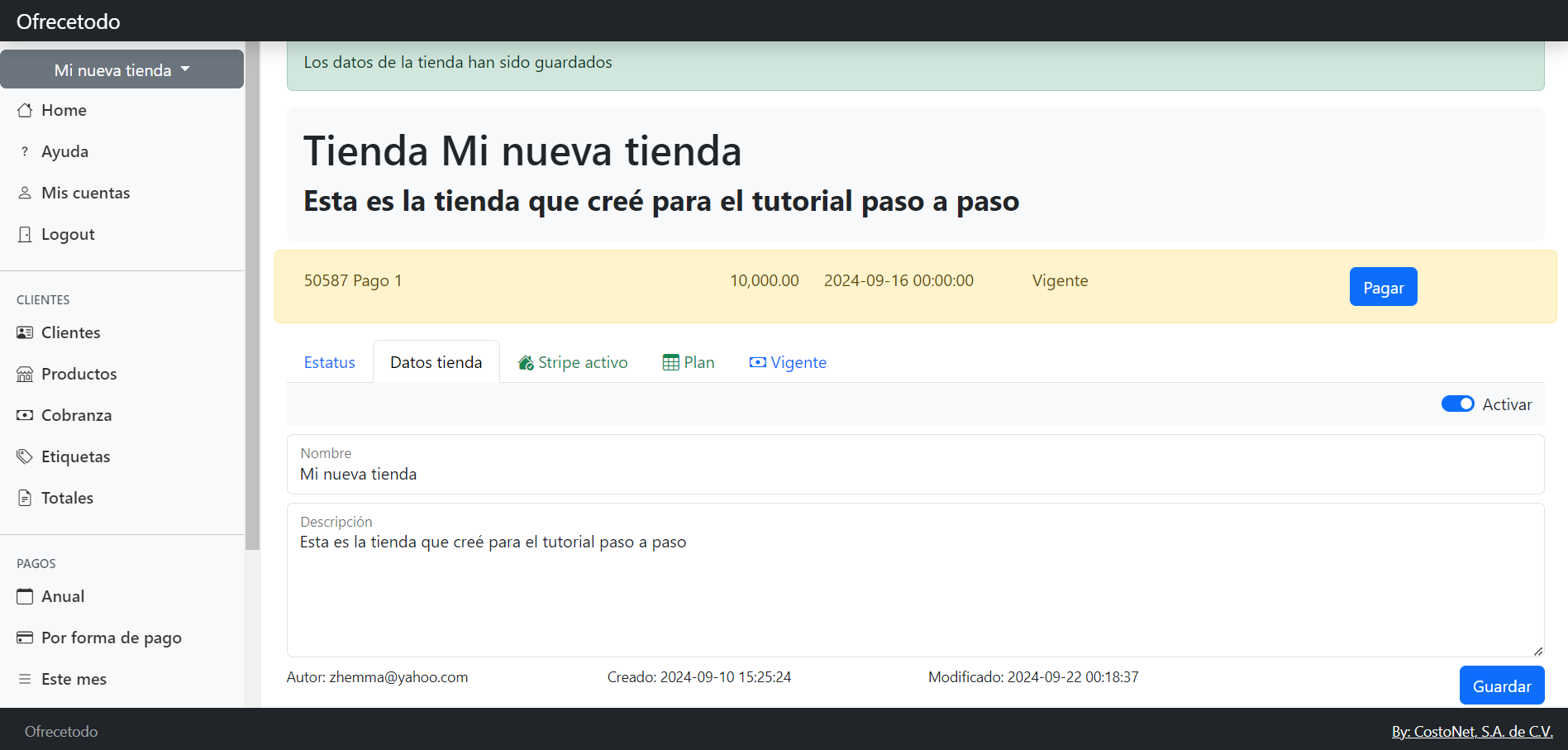Click the Anual calendar icon
The width and height of the screenshot is (1568, 750).
[25, 596]
